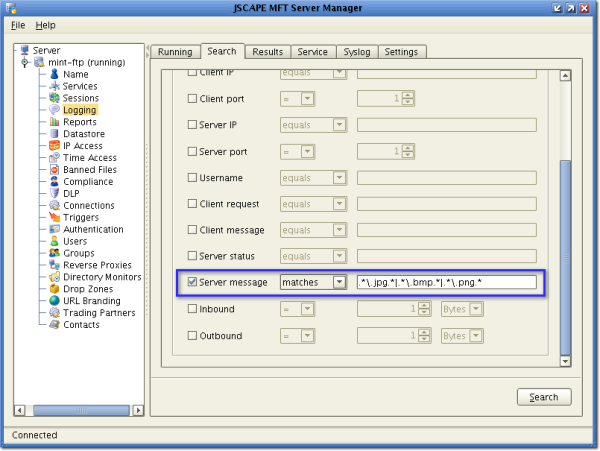Enable the Outbound checkbox
Viewport: 600px width, 451px height.
(192, 335)
